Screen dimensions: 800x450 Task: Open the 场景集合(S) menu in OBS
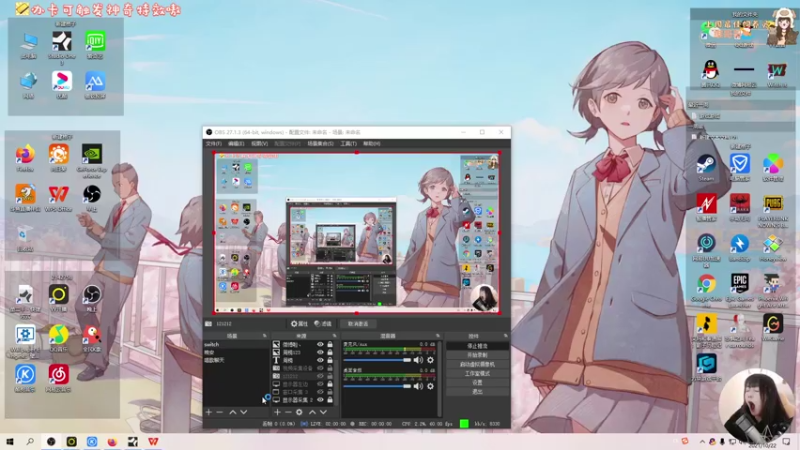(x=320, y=144)
